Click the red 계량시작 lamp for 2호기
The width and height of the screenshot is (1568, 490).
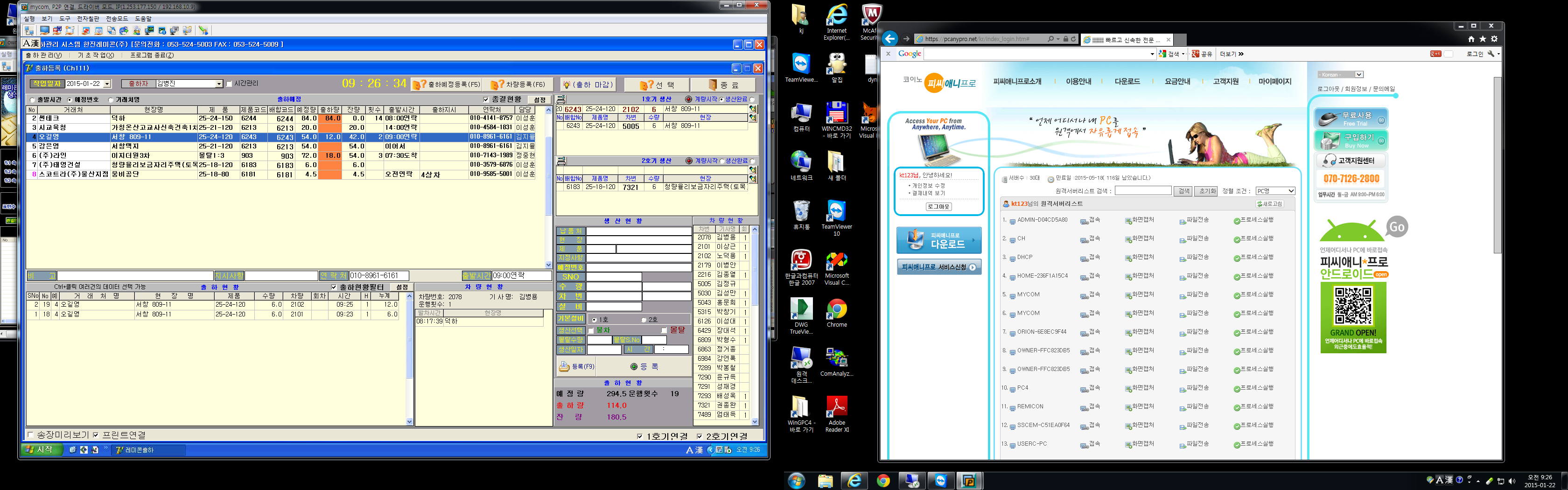(688, 161)
